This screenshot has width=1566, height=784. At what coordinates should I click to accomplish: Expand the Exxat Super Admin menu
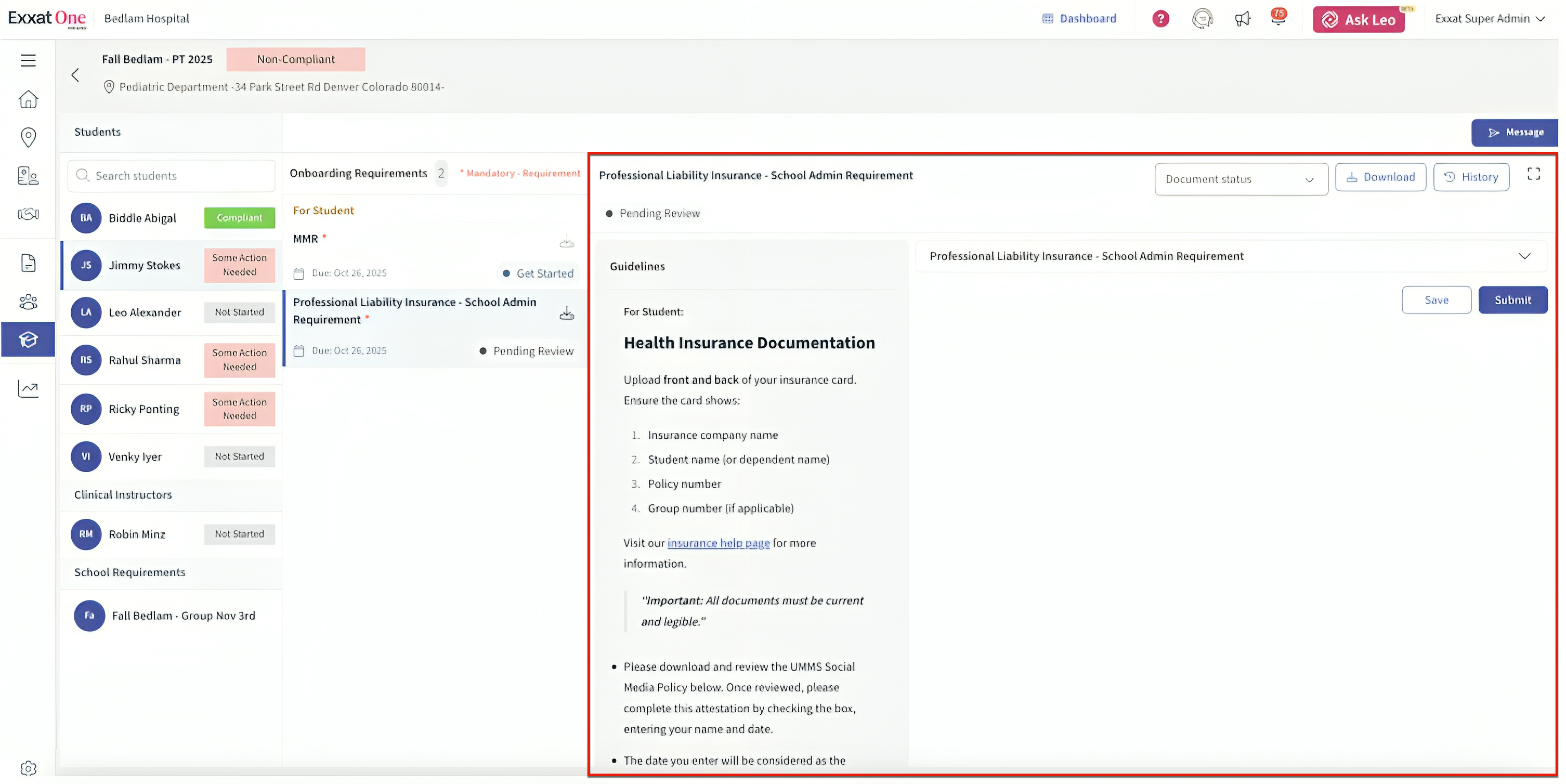[1490, 19]
